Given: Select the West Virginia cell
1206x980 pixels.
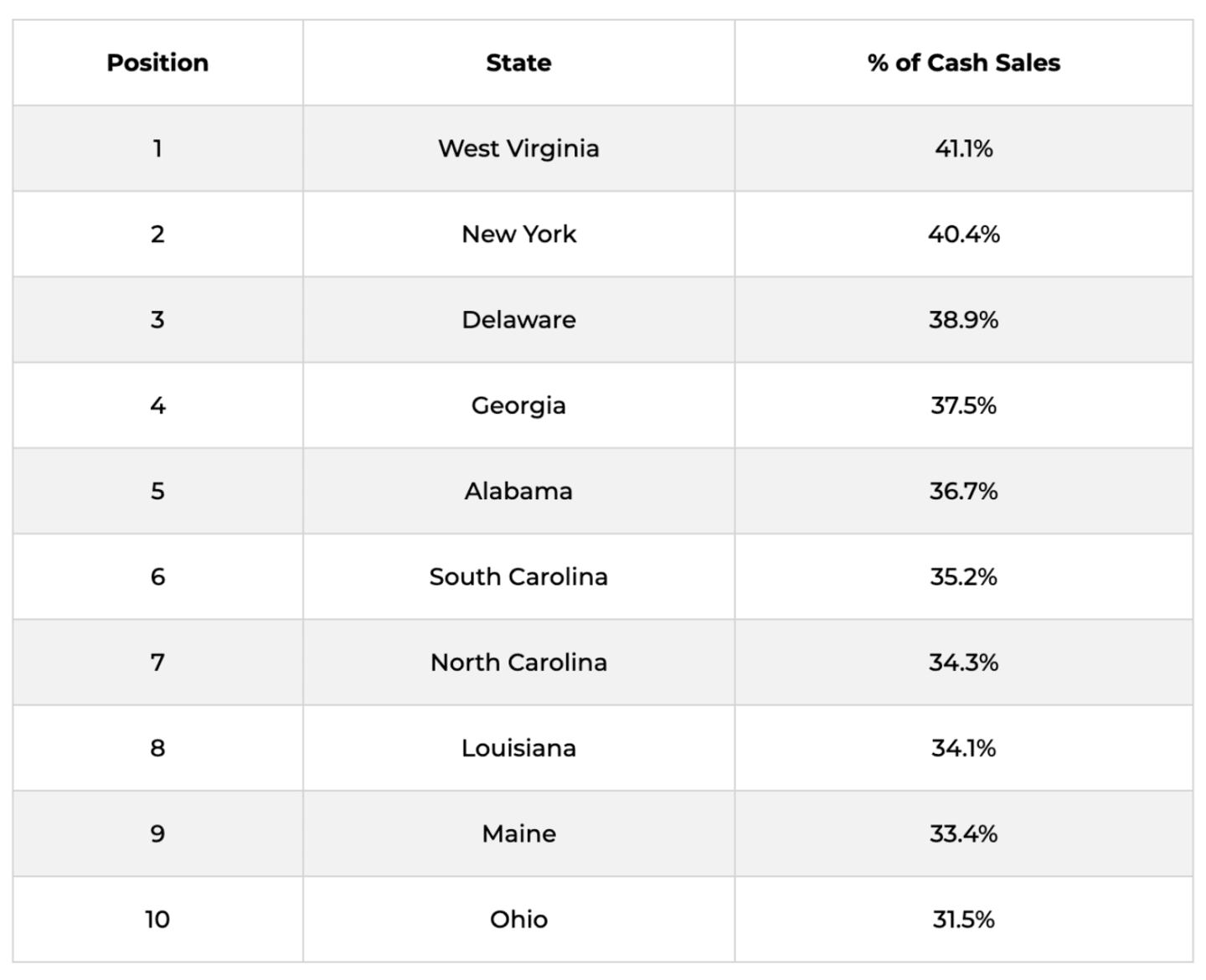Looking at the screenshot, I should 518,148.
